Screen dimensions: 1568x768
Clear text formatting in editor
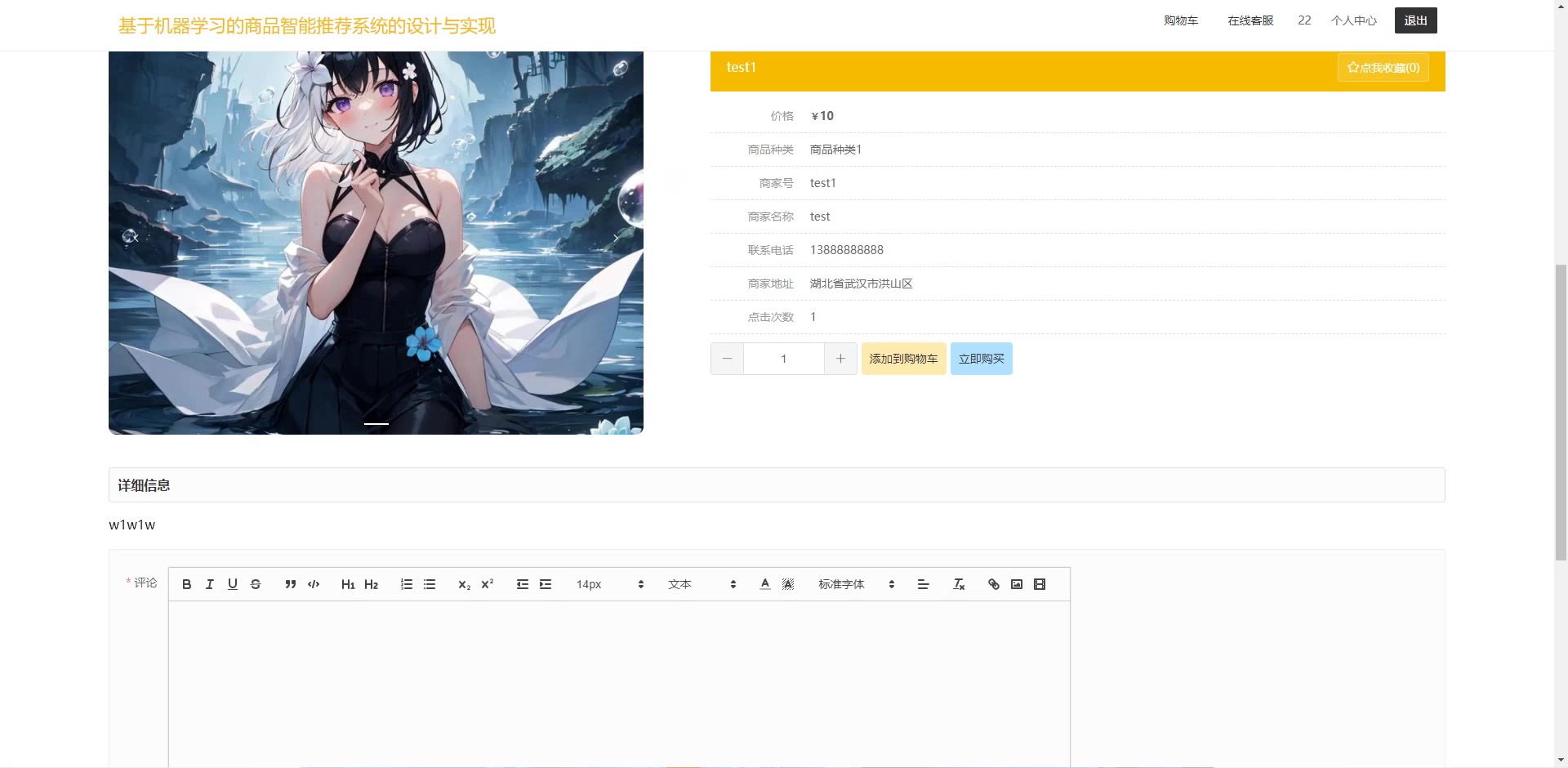(x=959, y=584)
